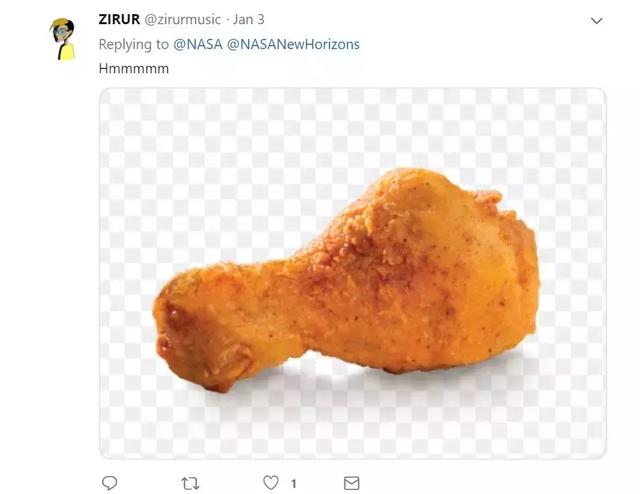The image size is (640, 494).
Task: Click the Jan 3 timestamp
Action: (250, 19)
